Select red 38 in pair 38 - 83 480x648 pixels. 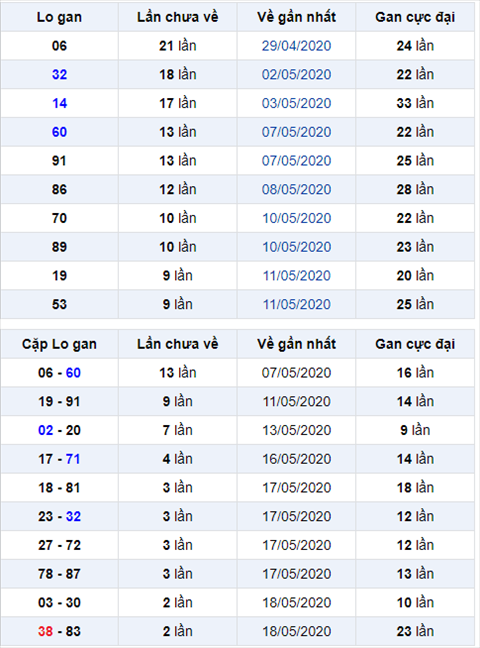pos(45,631)
